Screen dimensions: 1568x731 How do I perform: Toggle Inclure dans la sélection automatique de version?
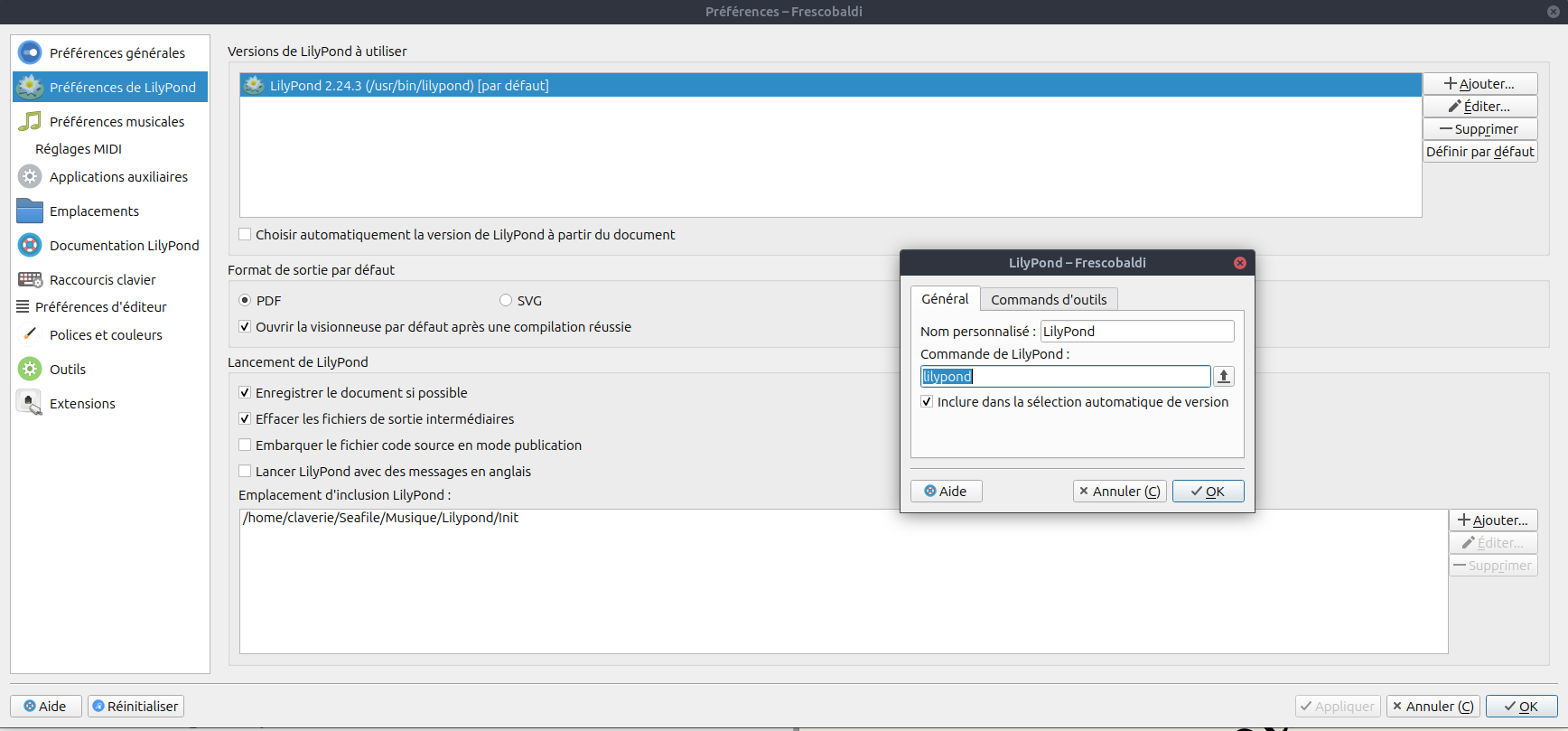tap(927, 401)
